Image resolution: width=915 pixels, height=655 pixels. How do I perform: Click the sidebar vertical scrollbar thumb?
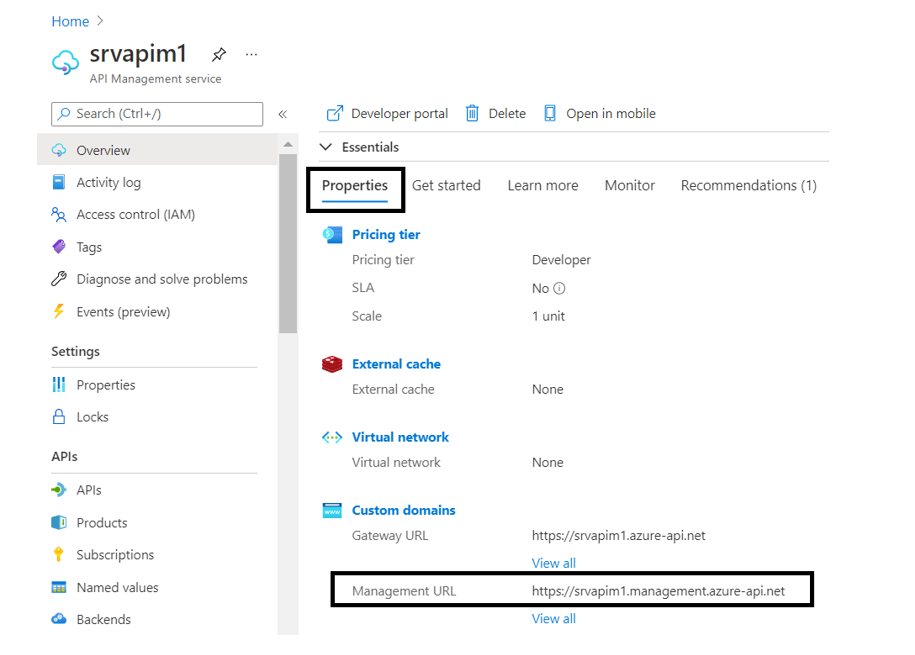(x=288, y=243)
